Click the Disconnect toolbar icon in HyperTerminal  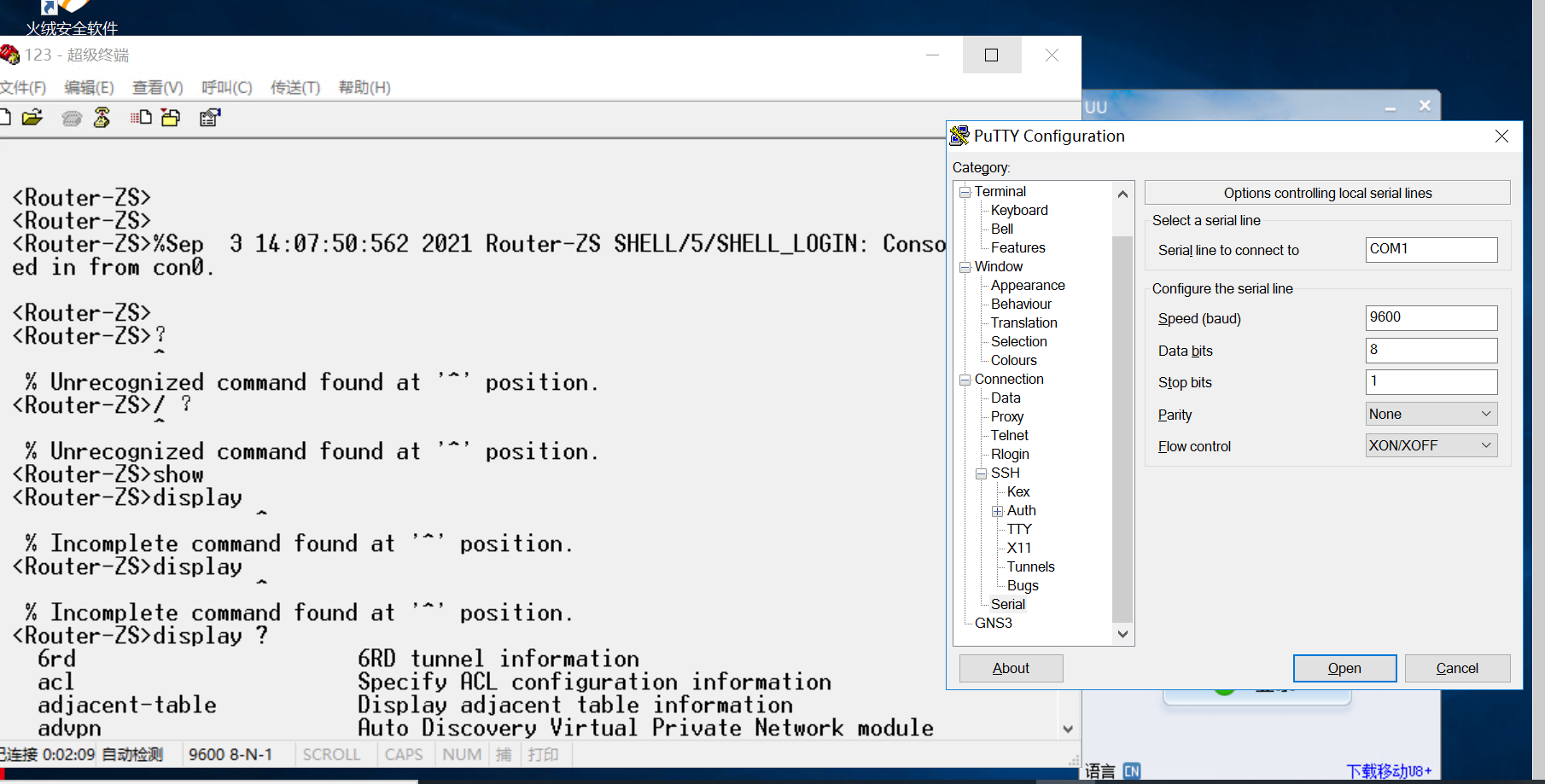pos(102,118)
